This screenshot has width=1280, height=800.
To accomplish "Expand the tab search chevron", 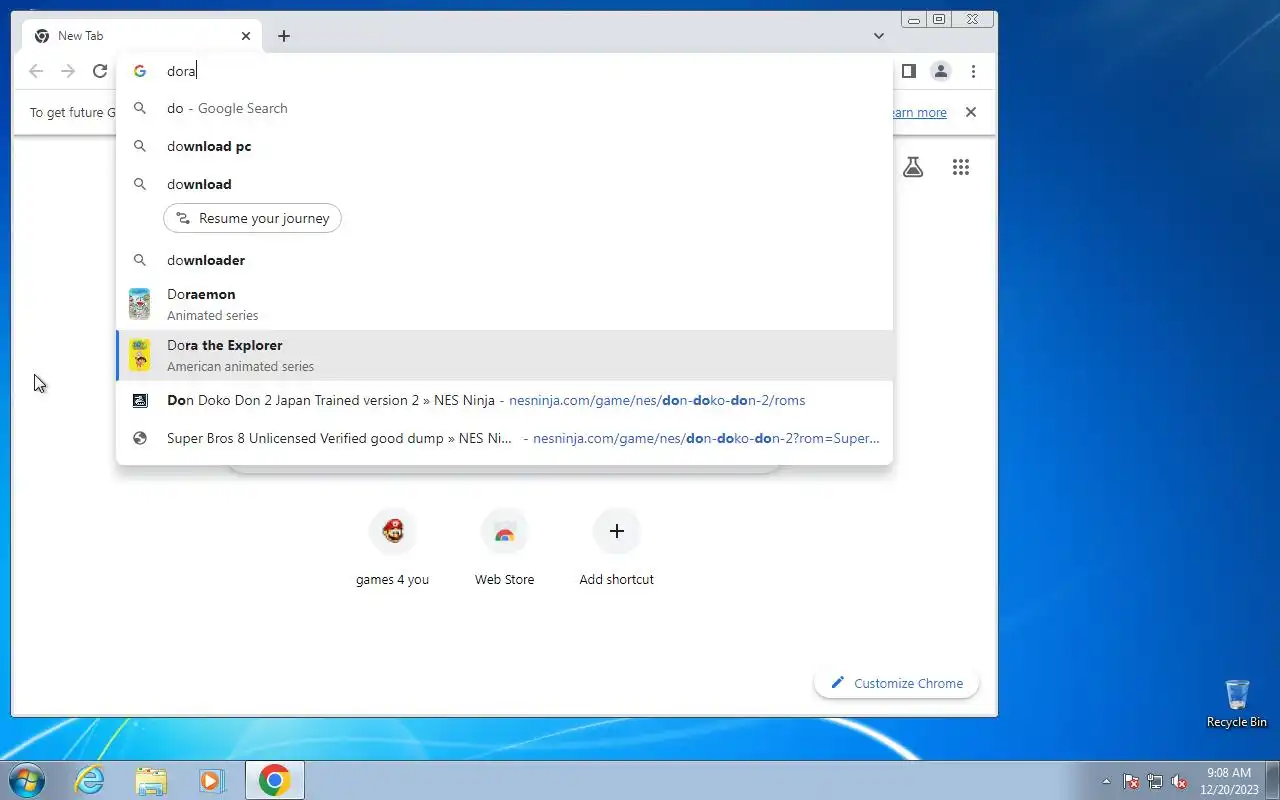I will coord(879,36).
